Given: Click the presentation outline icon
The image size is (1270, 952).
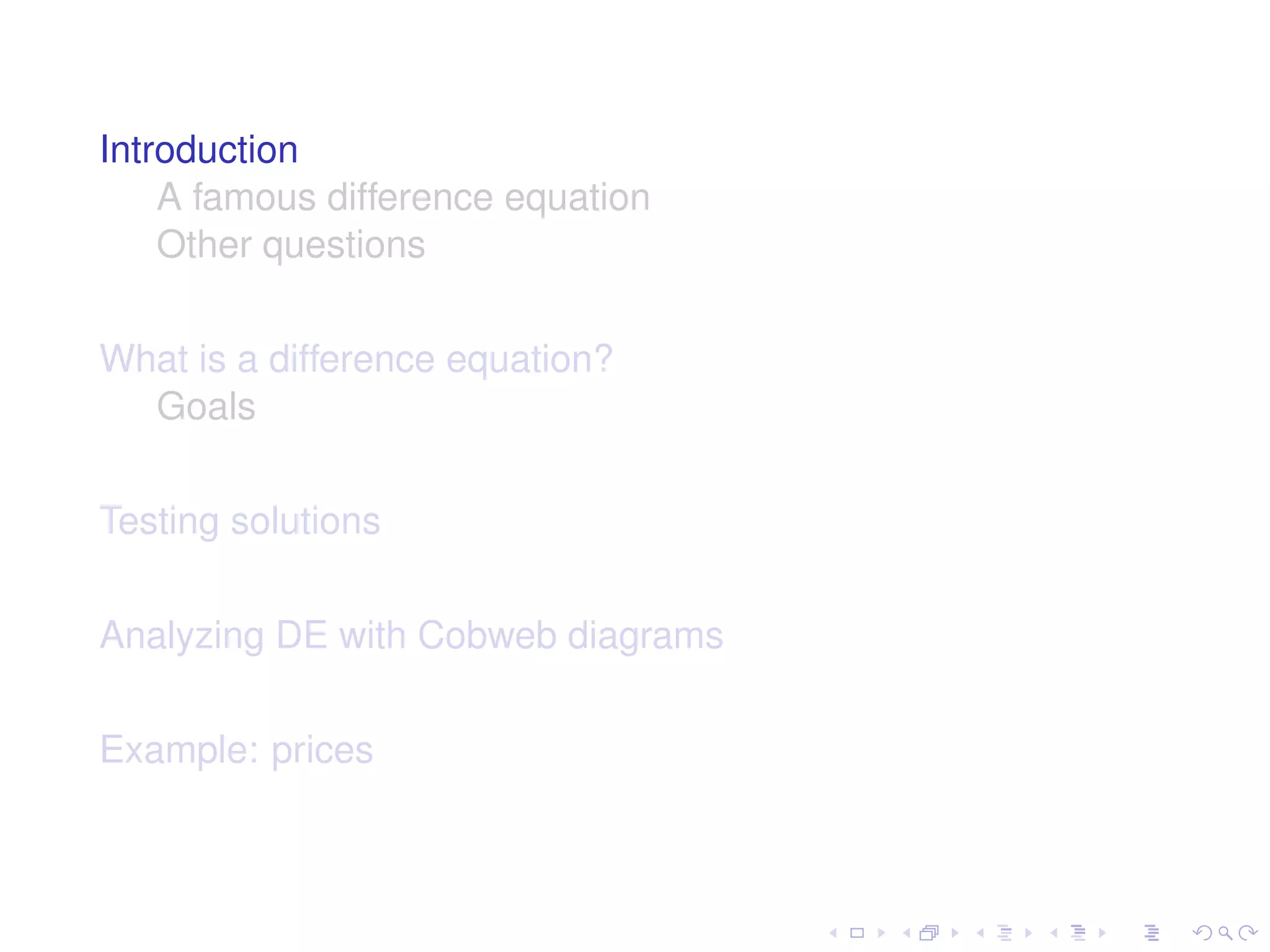Looking at the screenshot, I should coord(1152,932).
